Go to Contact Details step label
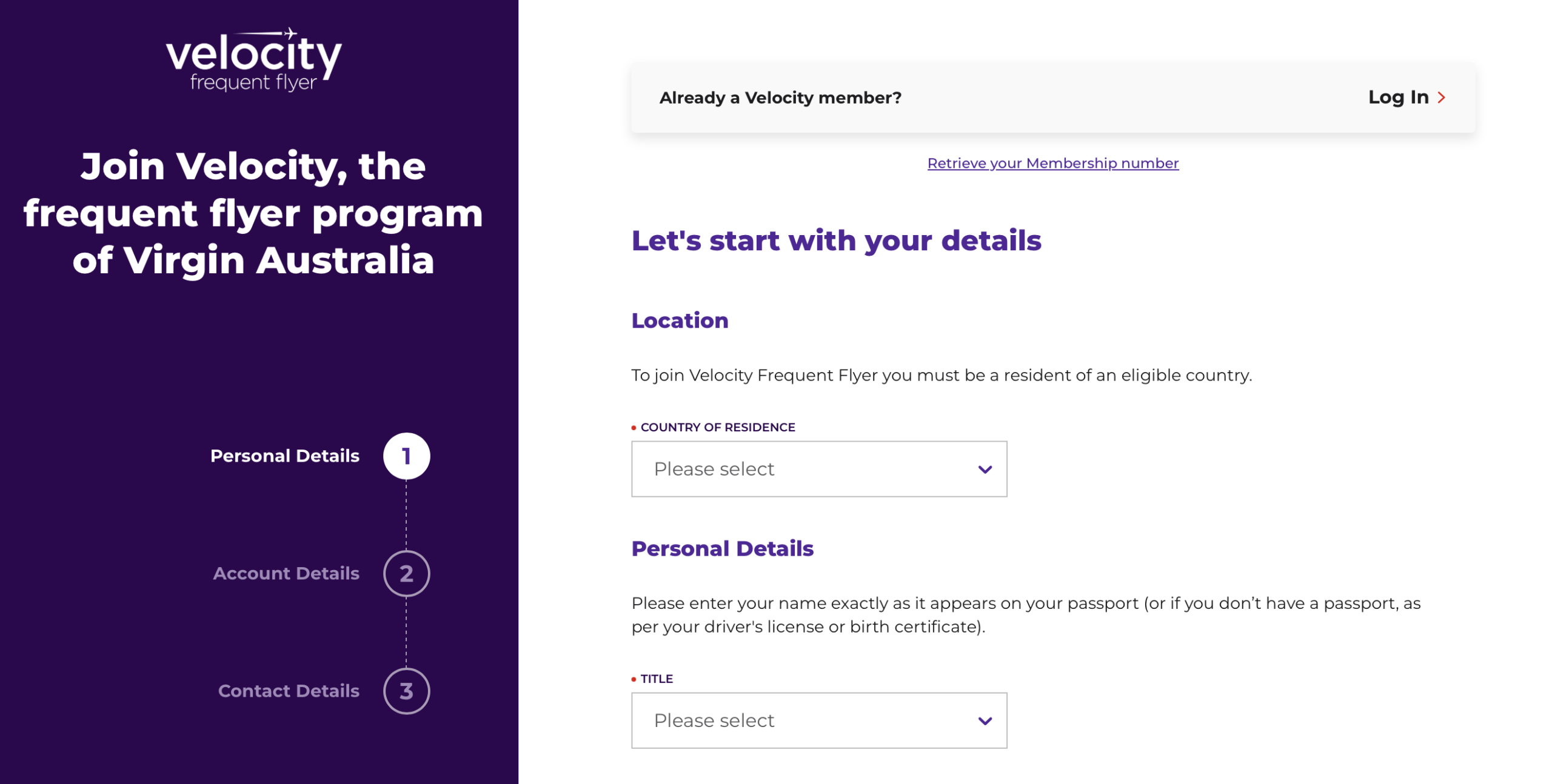This screenshot has height=784, width=1552. click(x=289, y=691)
